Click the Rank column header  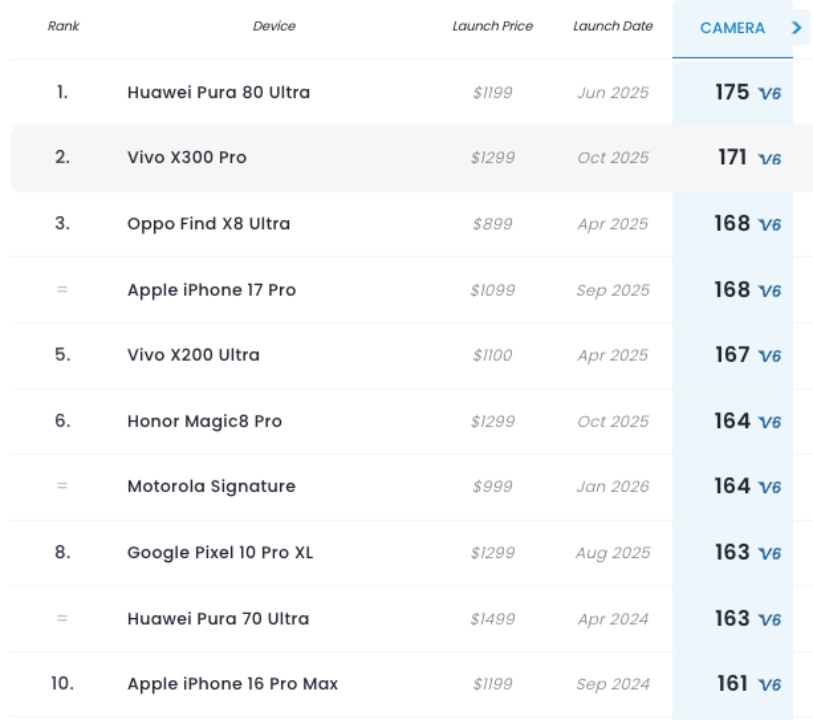63,26
